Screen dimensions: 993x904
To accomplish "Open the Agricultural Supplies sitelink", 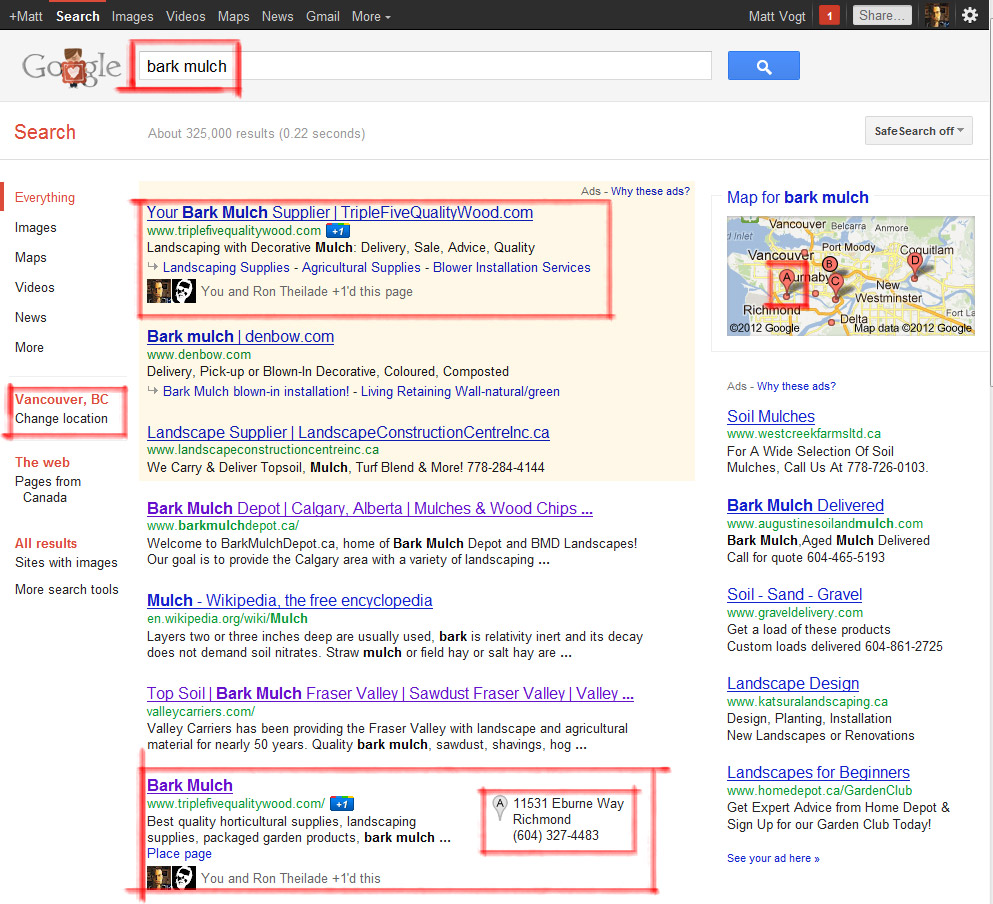I will [361, 267].
